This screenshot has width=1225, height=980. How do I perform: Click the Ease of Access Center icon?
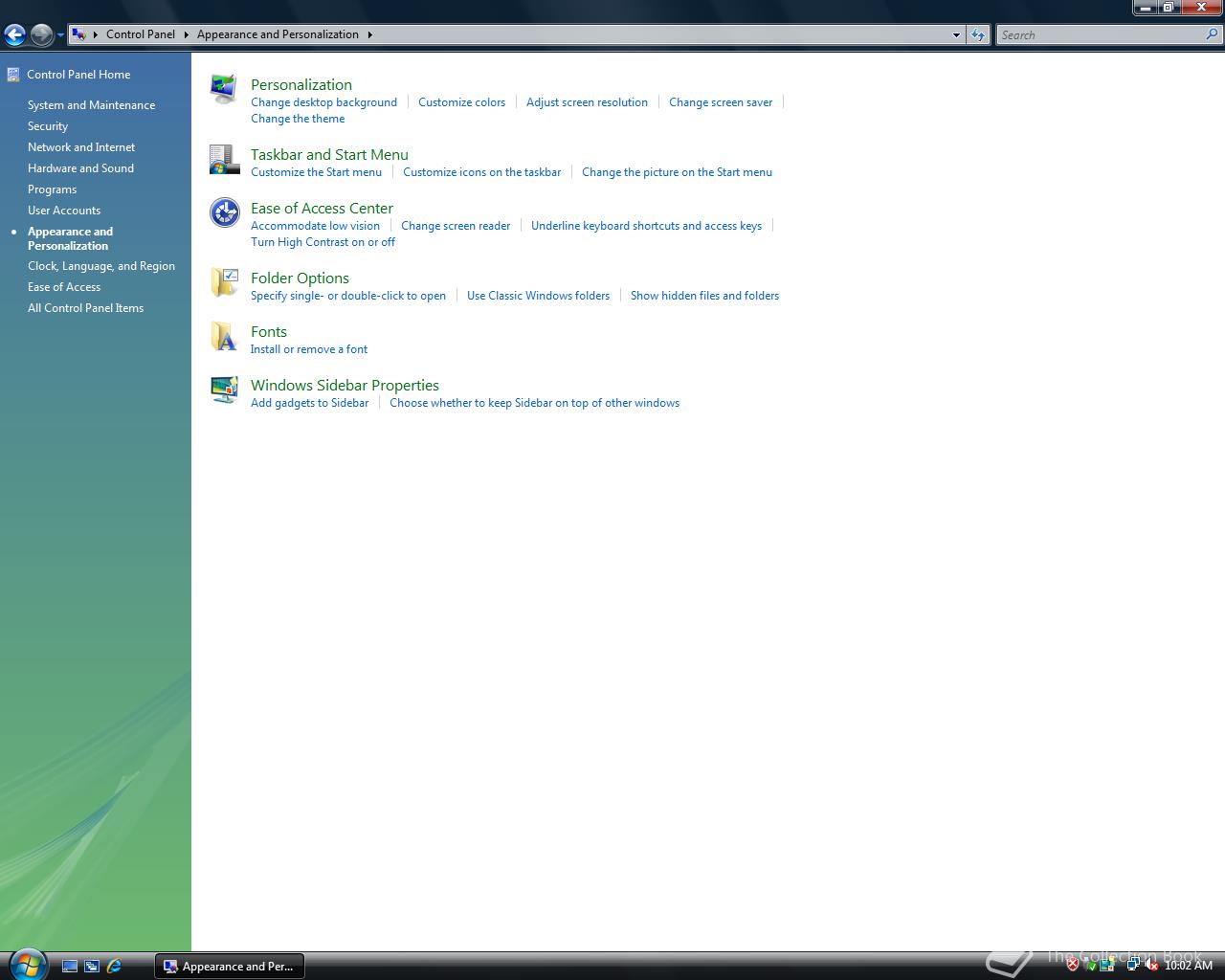(x=224, y=212)
